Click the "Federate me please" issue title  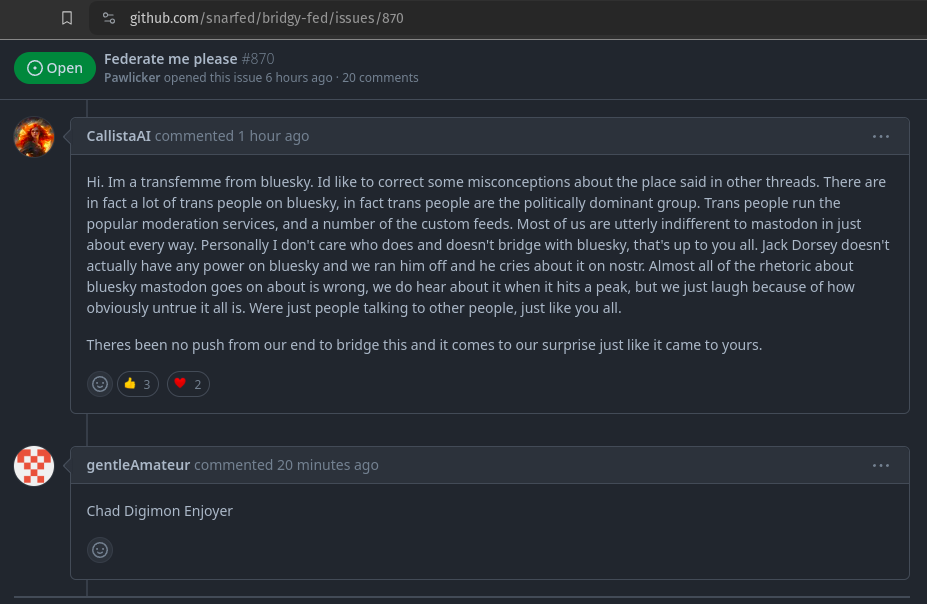[171, 59]
